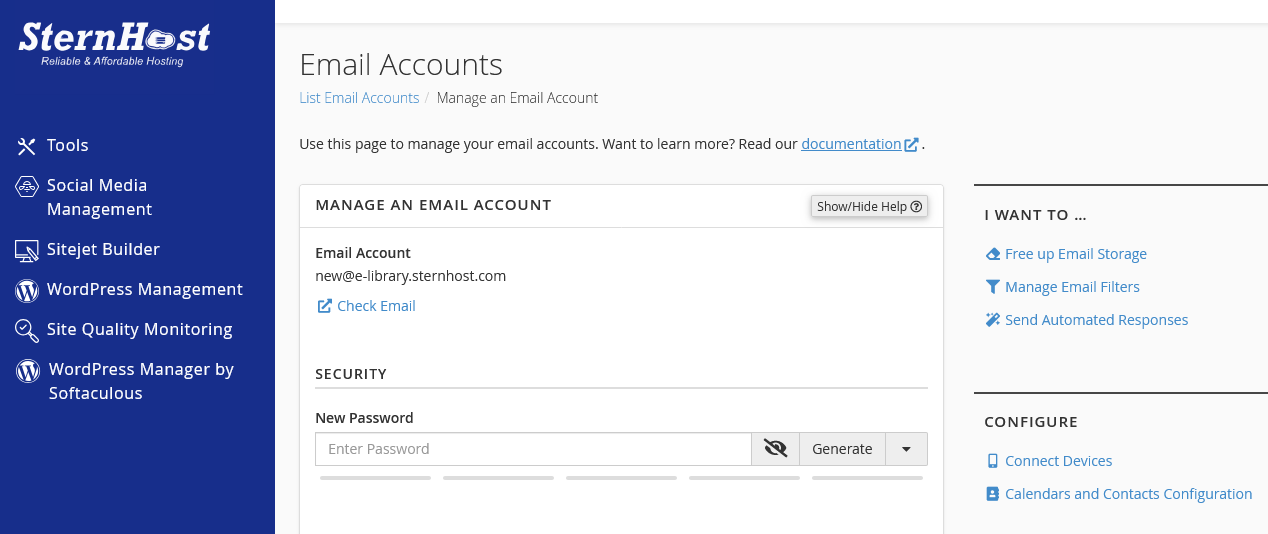
Task: Click the Social Media Management icon
Action: coord(27,186)
